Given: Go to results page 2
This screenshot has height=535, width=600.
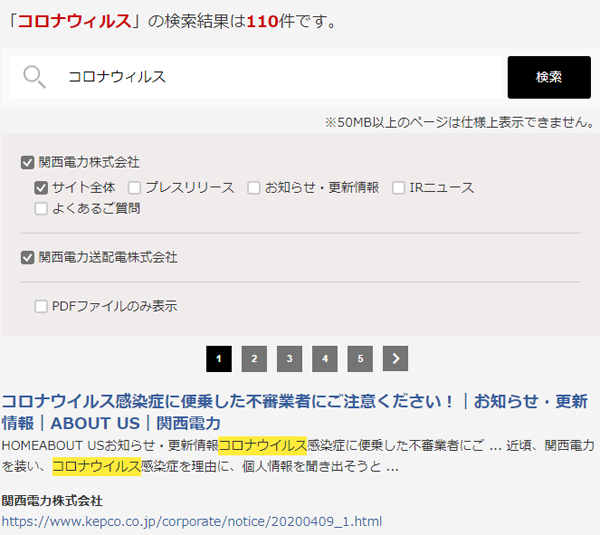Looking at the screenshot, I should point(254,359).
